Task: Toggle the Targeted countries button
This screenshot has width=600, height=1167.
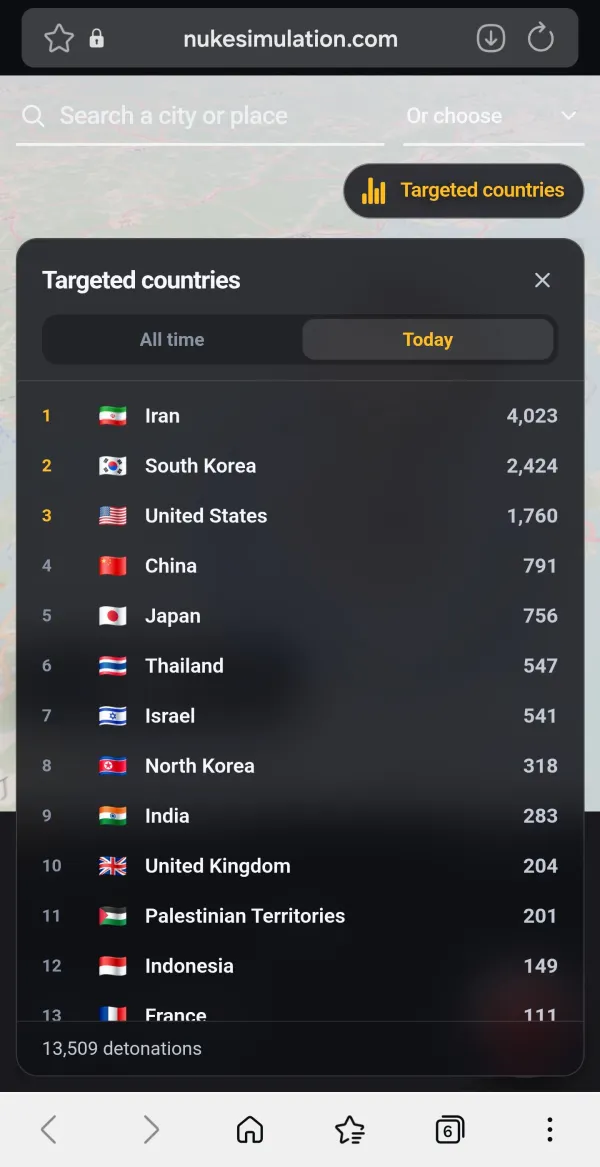Action: point(464,191)
